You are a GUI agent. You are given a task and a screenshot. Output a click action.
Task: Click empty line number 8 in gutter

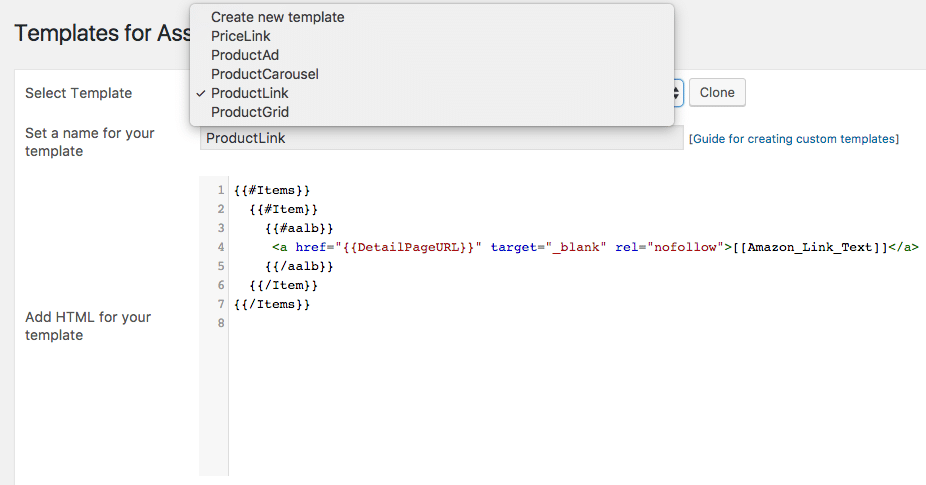coord(221,323)
